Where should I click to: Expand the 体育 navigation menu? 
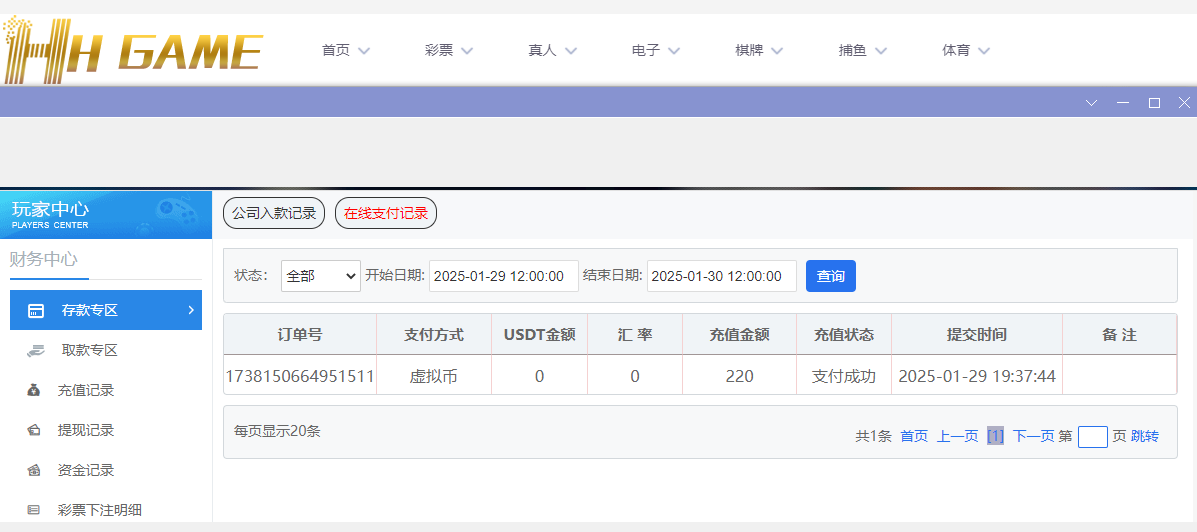click(966, 50)
